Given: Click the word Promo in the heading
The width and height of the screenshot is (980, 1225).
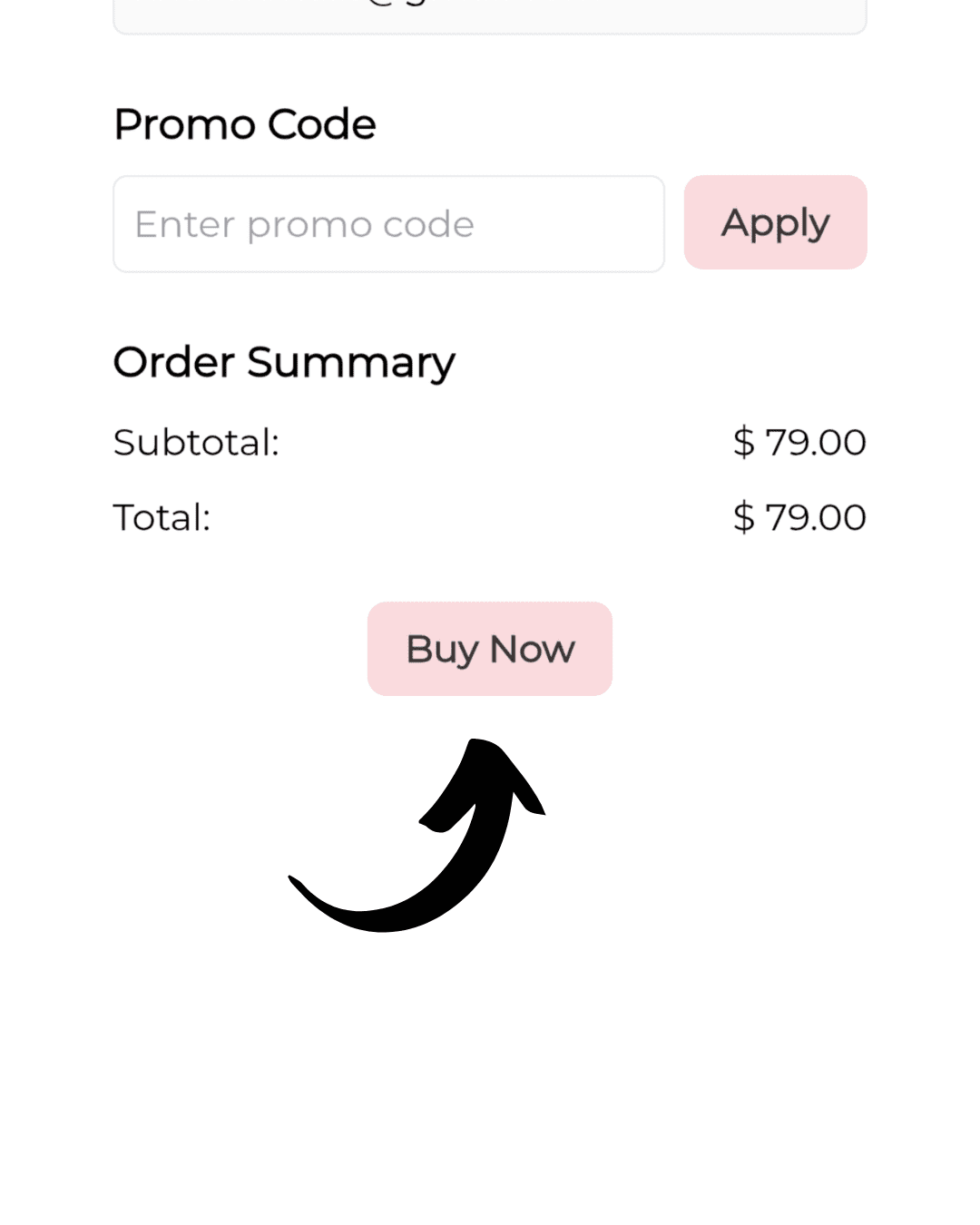Looking at the screenshot, I should click(x=184, y=124).
